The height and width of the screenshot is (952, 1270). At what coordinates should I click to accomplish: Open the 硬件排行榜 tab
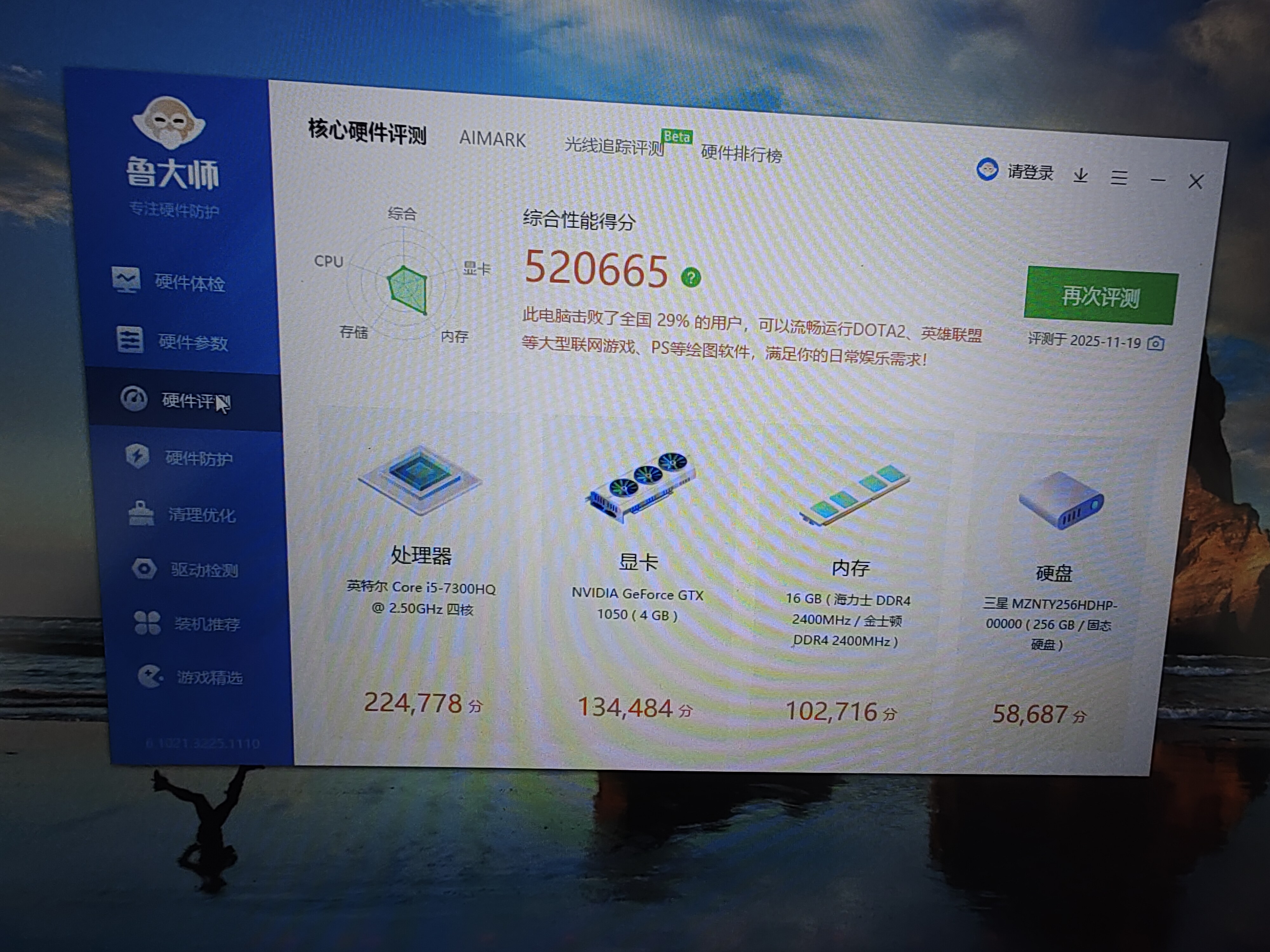pyautogui.click(x=741, y=154)
